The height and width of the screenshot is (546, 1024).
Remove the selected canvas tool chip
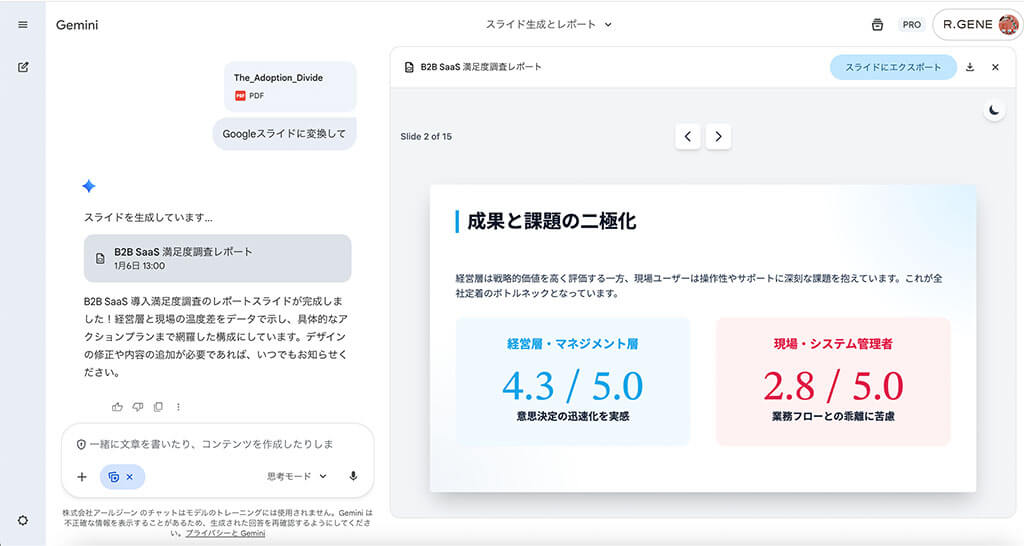coord(129,477)
